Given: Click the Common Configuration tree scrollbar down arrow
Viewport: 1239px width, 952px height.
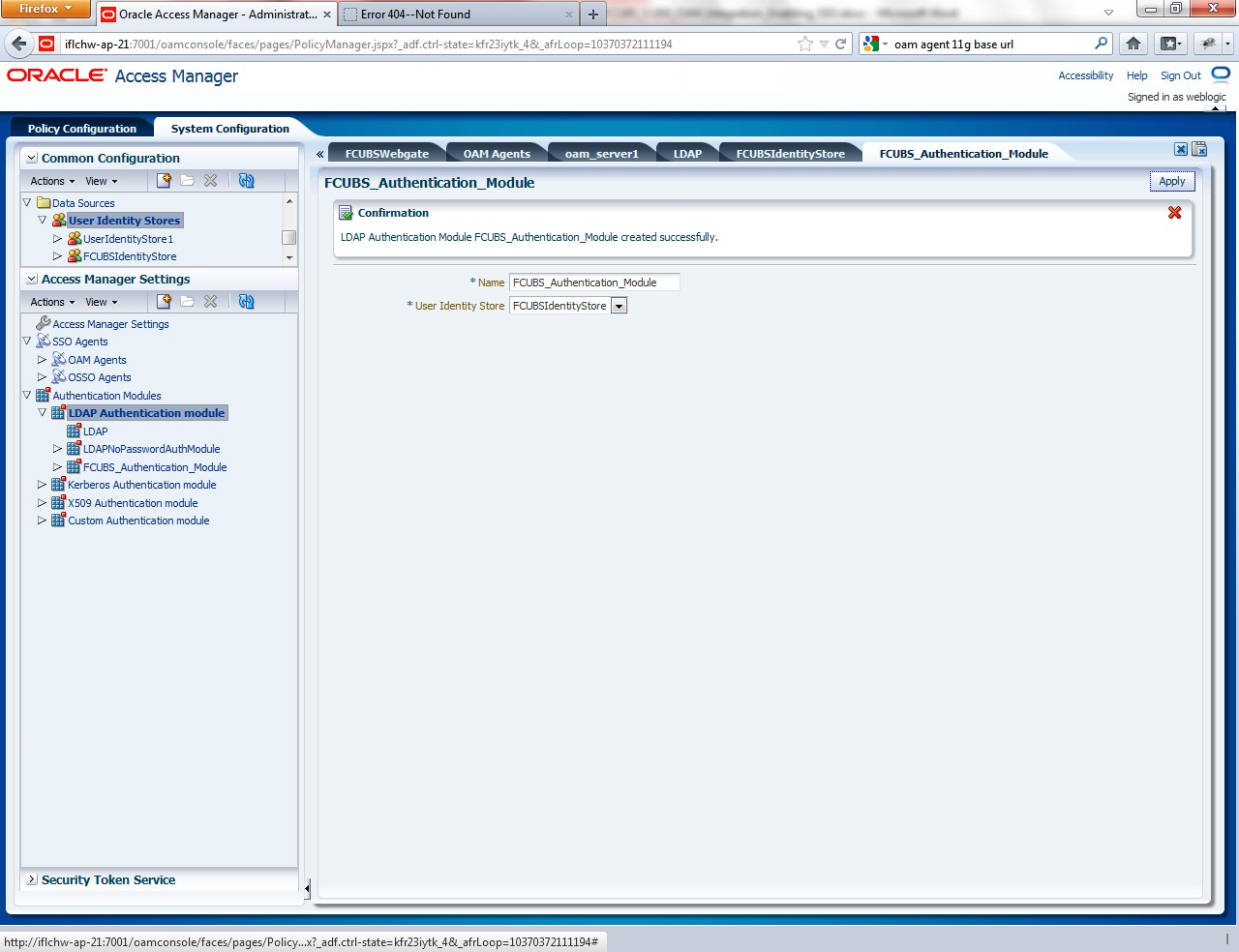Looking at the screenshot, I should point(289,257).
